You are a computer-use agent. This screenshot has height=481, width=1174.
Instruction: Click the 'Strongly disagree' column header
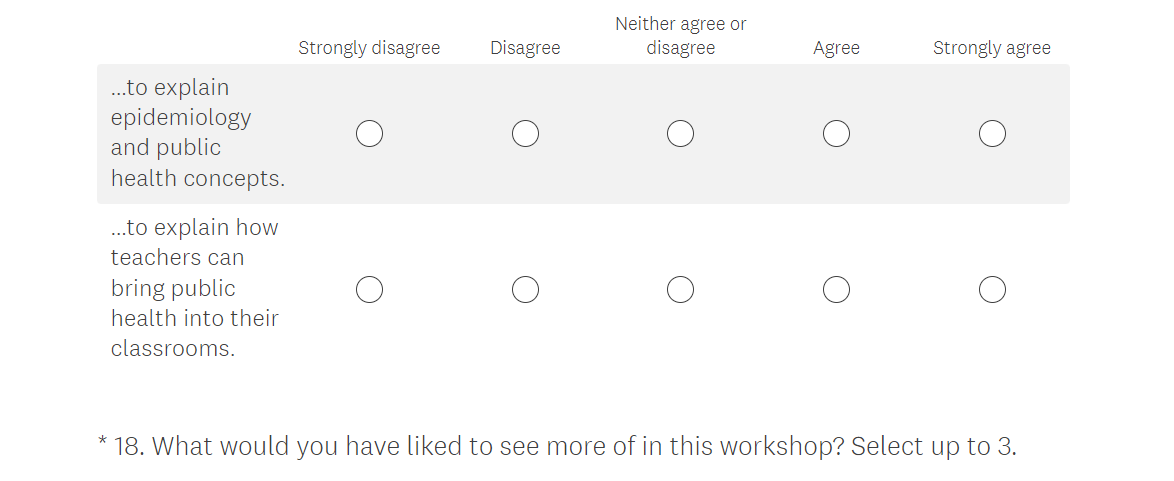tap(369, 48)
